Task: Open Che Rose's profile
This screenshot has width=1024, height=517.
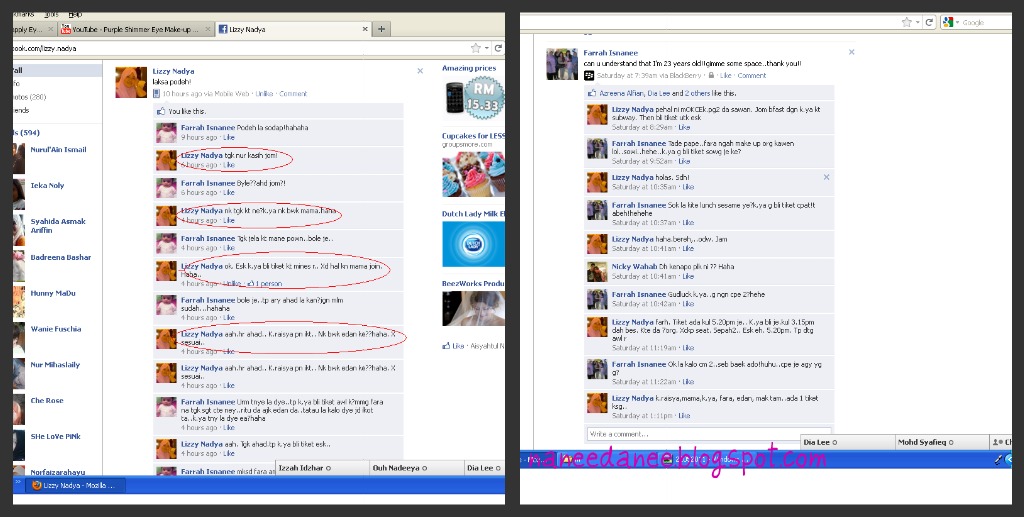Action: 46,401
